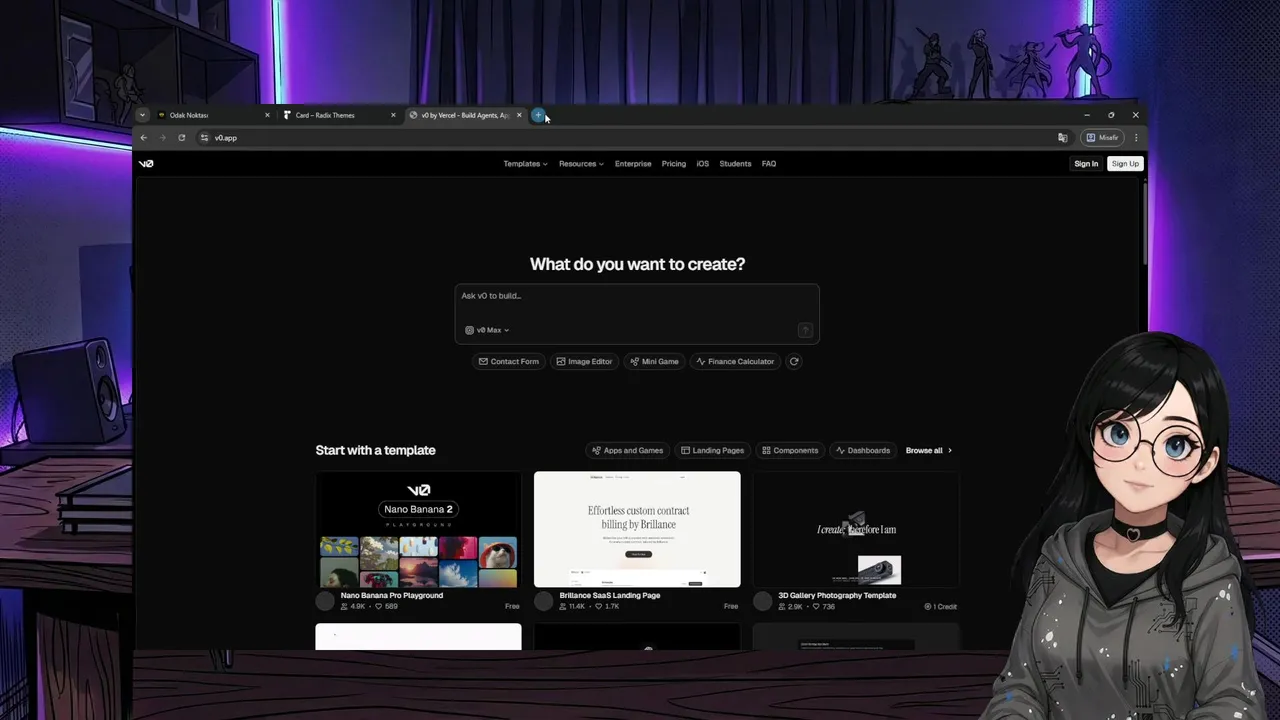Click the author avatar beside Nano Banana Pro Playground

click(325, 601)
